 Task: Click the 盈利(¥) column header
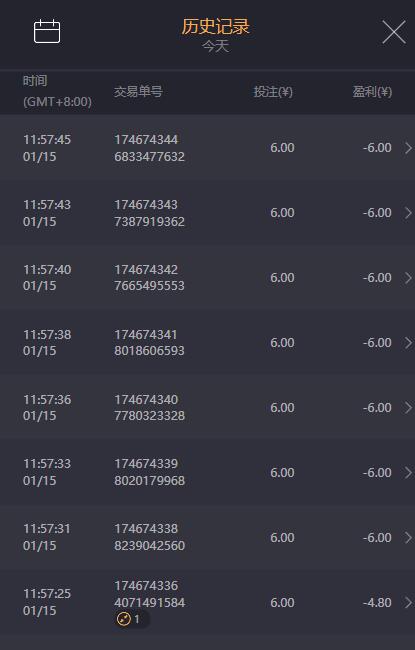tap(372, 92)
